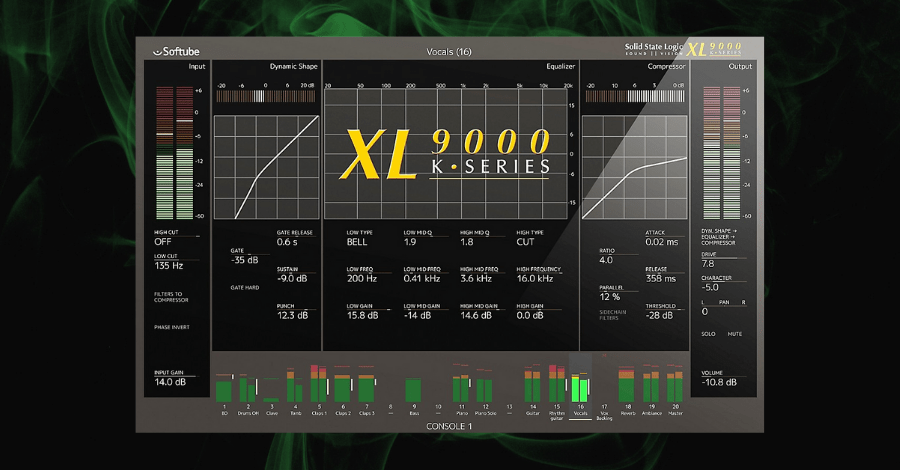Viewport: 900px width, 470px height.
Task: Select channel 1 BD meter
Action: coord(224,387)
